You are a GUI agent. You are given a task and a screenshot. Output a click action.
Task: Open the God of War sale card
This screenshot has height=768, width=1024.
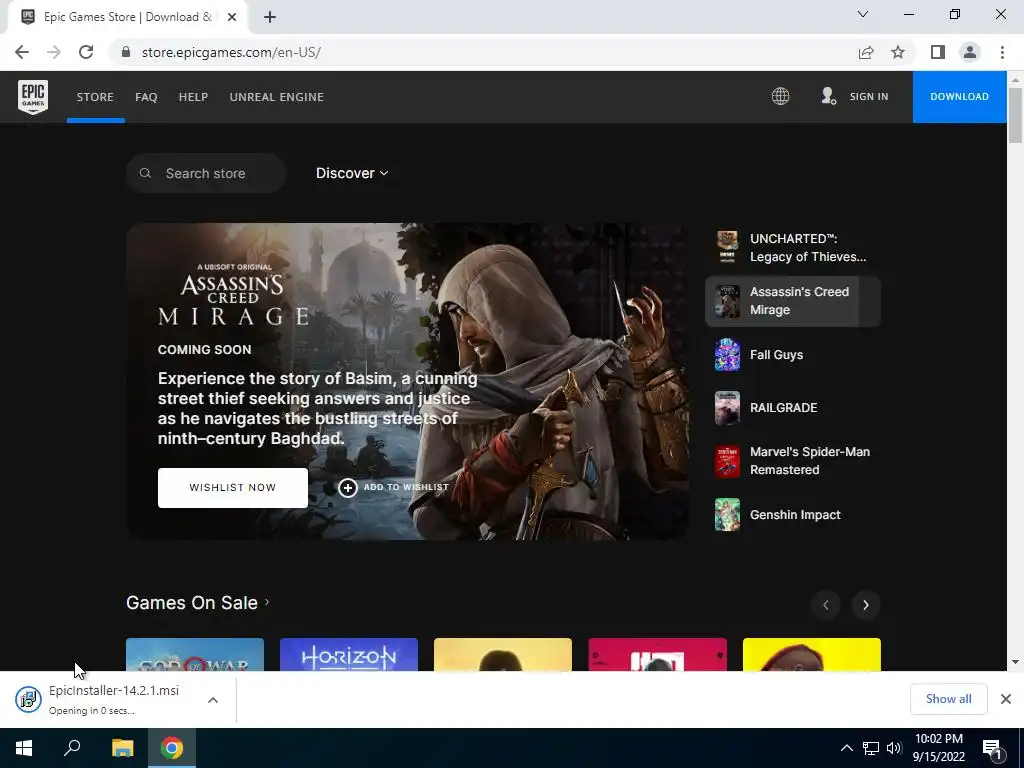point(195,654)
